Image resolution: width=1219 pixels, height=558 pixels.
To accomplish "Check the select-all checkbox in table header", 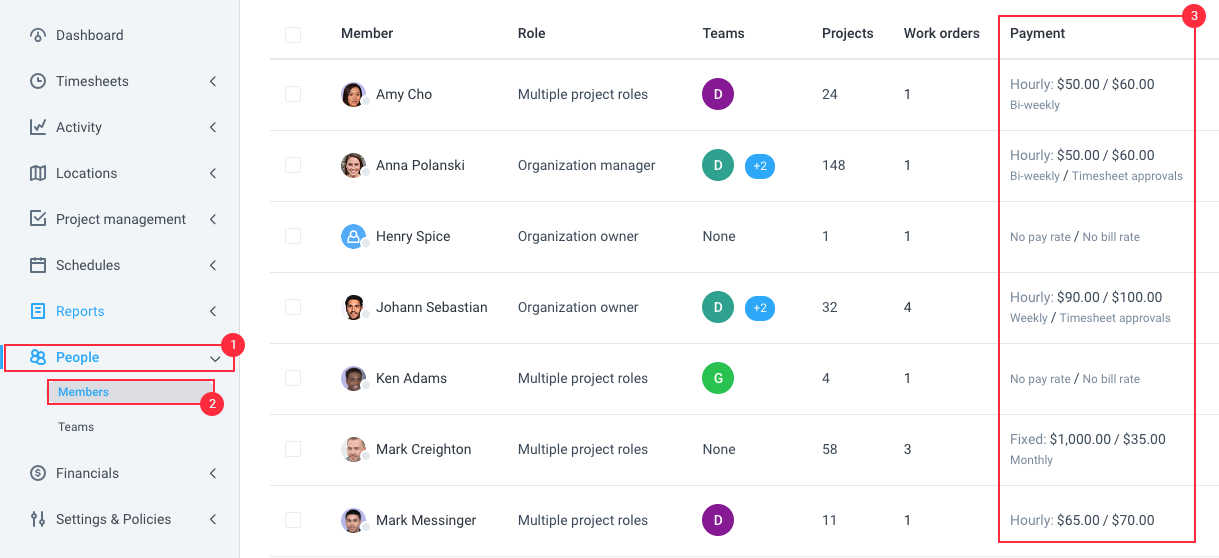I will point(293,35).
